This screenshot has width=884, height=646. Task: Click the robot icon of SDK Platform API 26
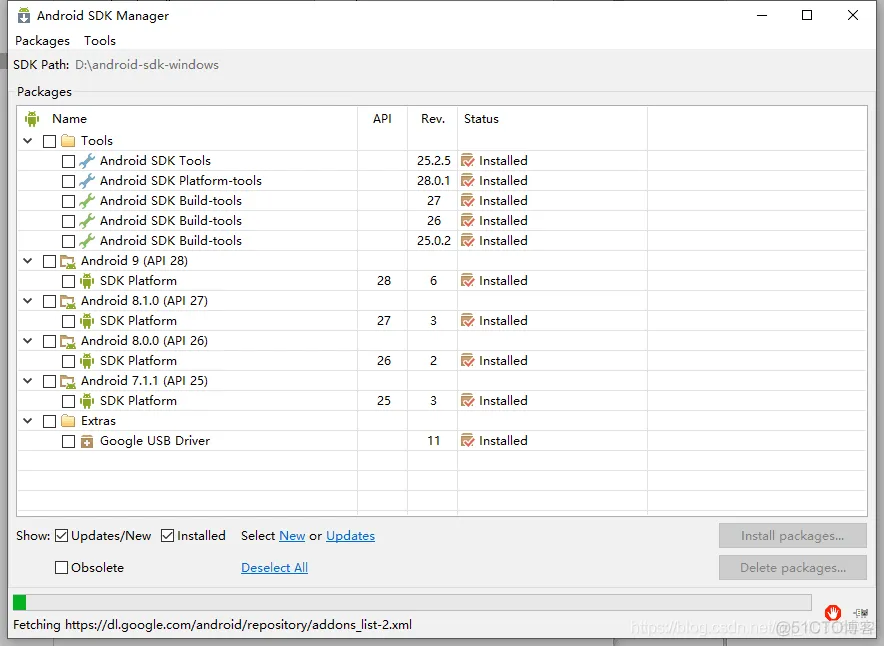87,361
